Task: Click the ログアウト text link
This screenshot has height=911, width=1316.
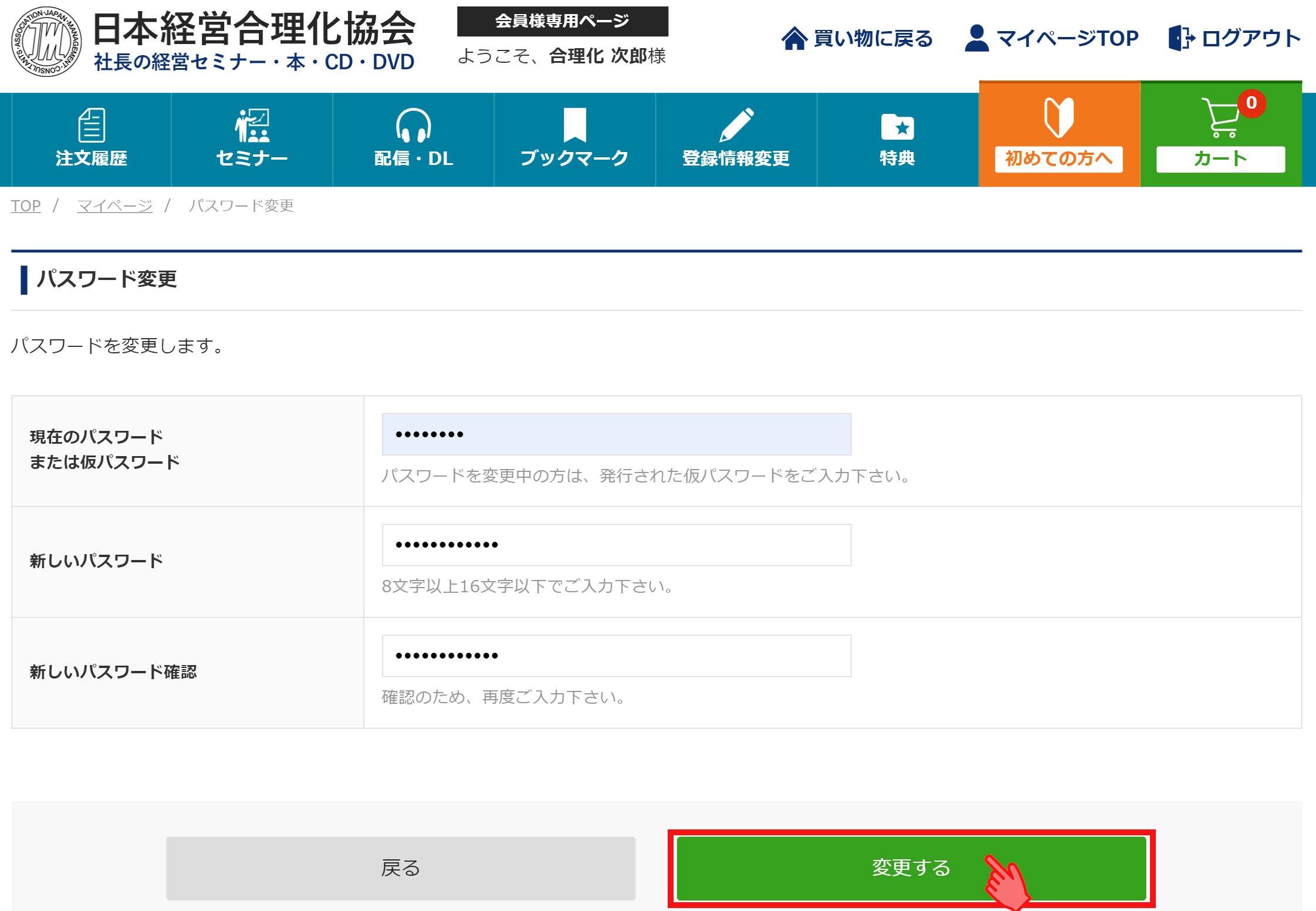Action: pyautogui.click(x=1250, y=39)
